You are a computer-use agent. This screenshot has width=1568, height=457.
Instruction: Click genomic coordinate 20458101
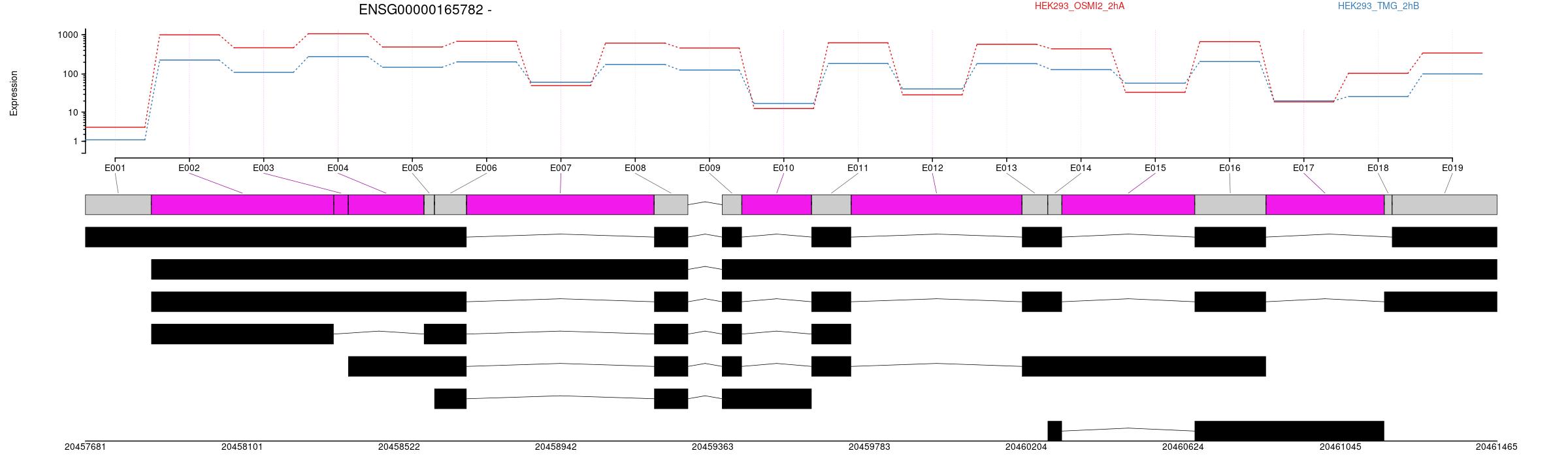[x=242, y=447]
